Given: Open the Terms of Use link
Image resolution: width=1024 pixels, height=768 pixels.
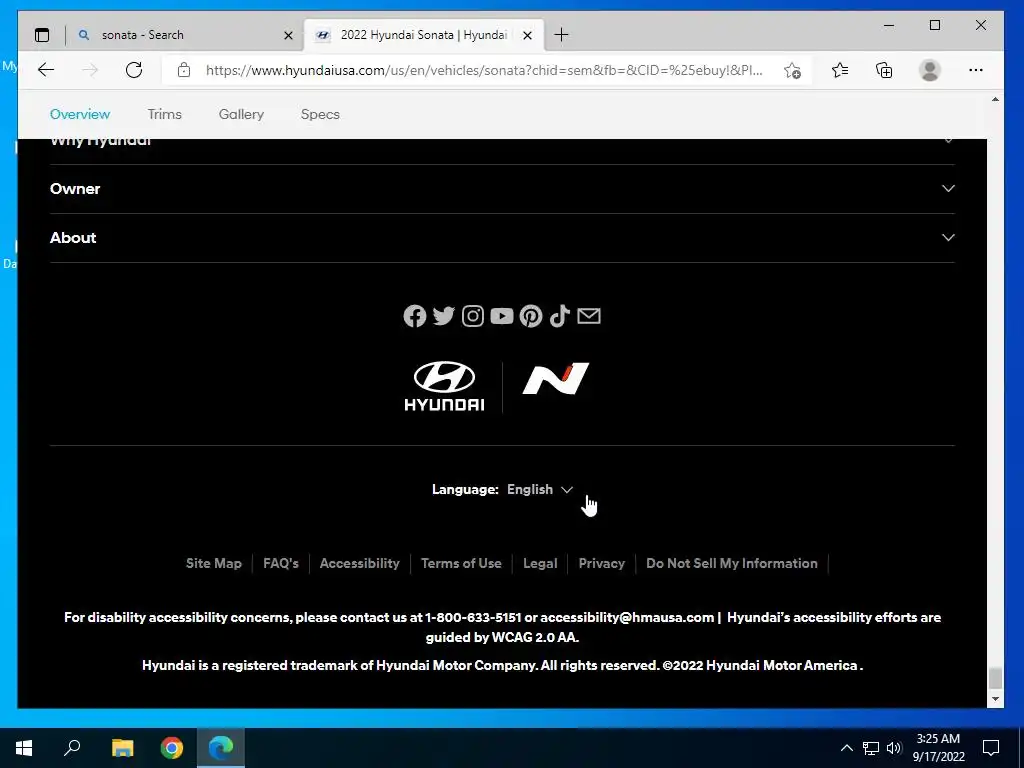Looking at the screenshot, I should [x=461, y=564].
